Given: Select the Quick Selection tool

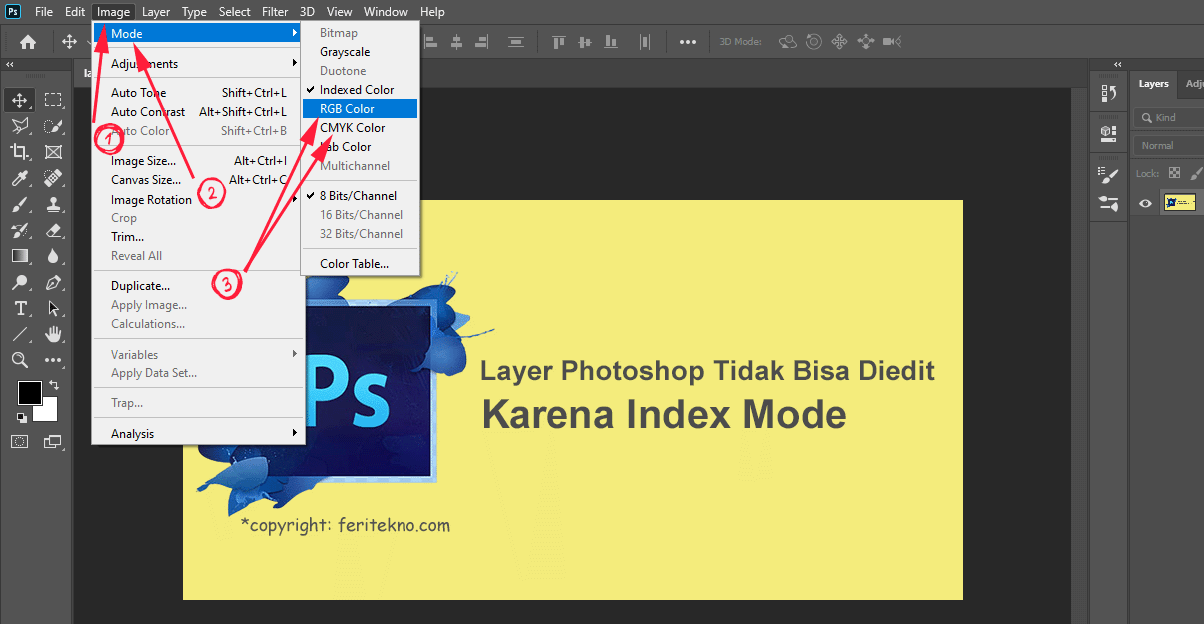Looking at the screenshot, I should click(53, 126).
